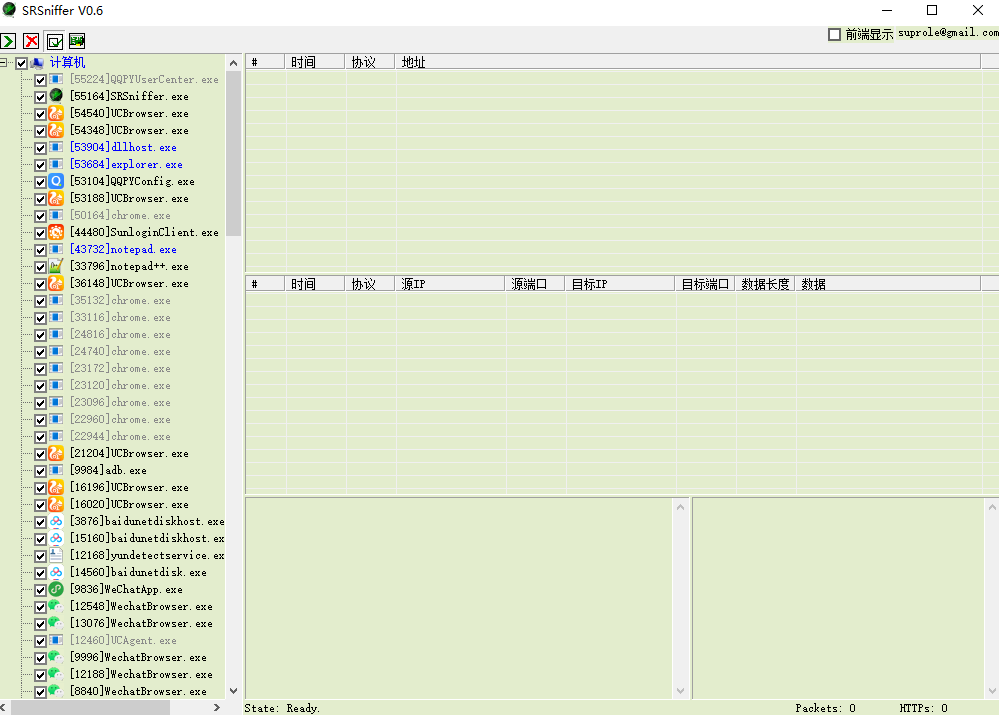The width and height of the screenshot is (999, 715).
Task: Select [15160]baidunetdiskhost in the tree
Action: (x=147, y=538)
